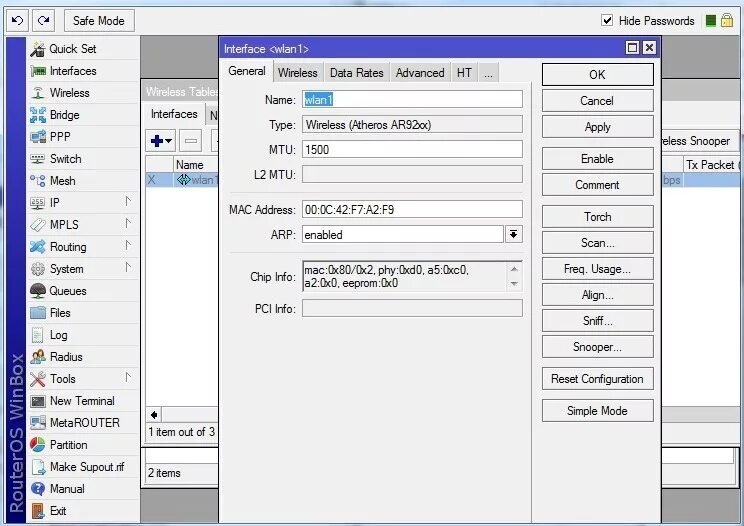Open Quick Set from the sidebar

tap(84, 49)
